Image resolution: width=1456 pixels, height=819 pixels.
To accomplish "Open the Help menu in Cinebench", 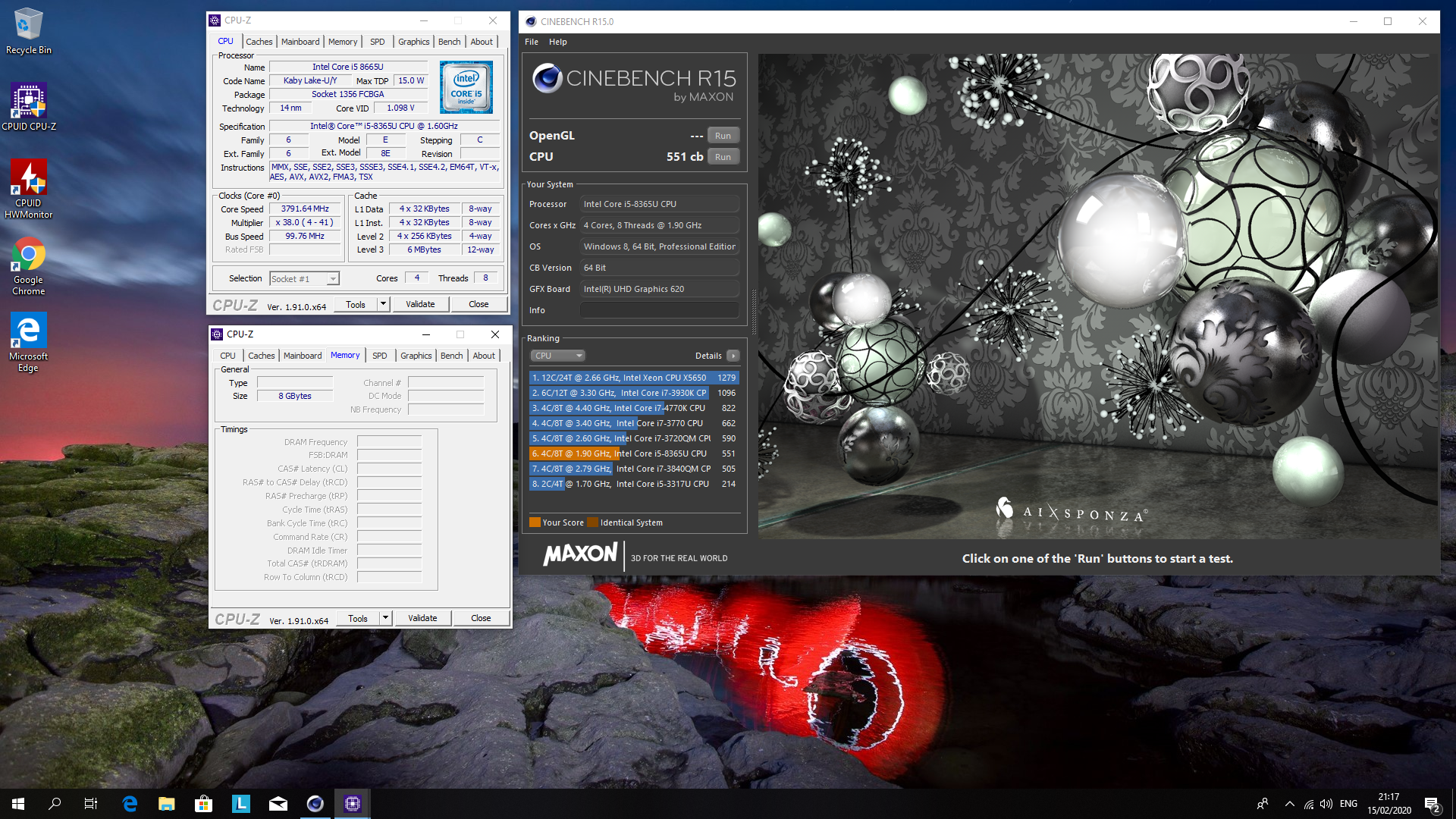I will click(558, 42).
